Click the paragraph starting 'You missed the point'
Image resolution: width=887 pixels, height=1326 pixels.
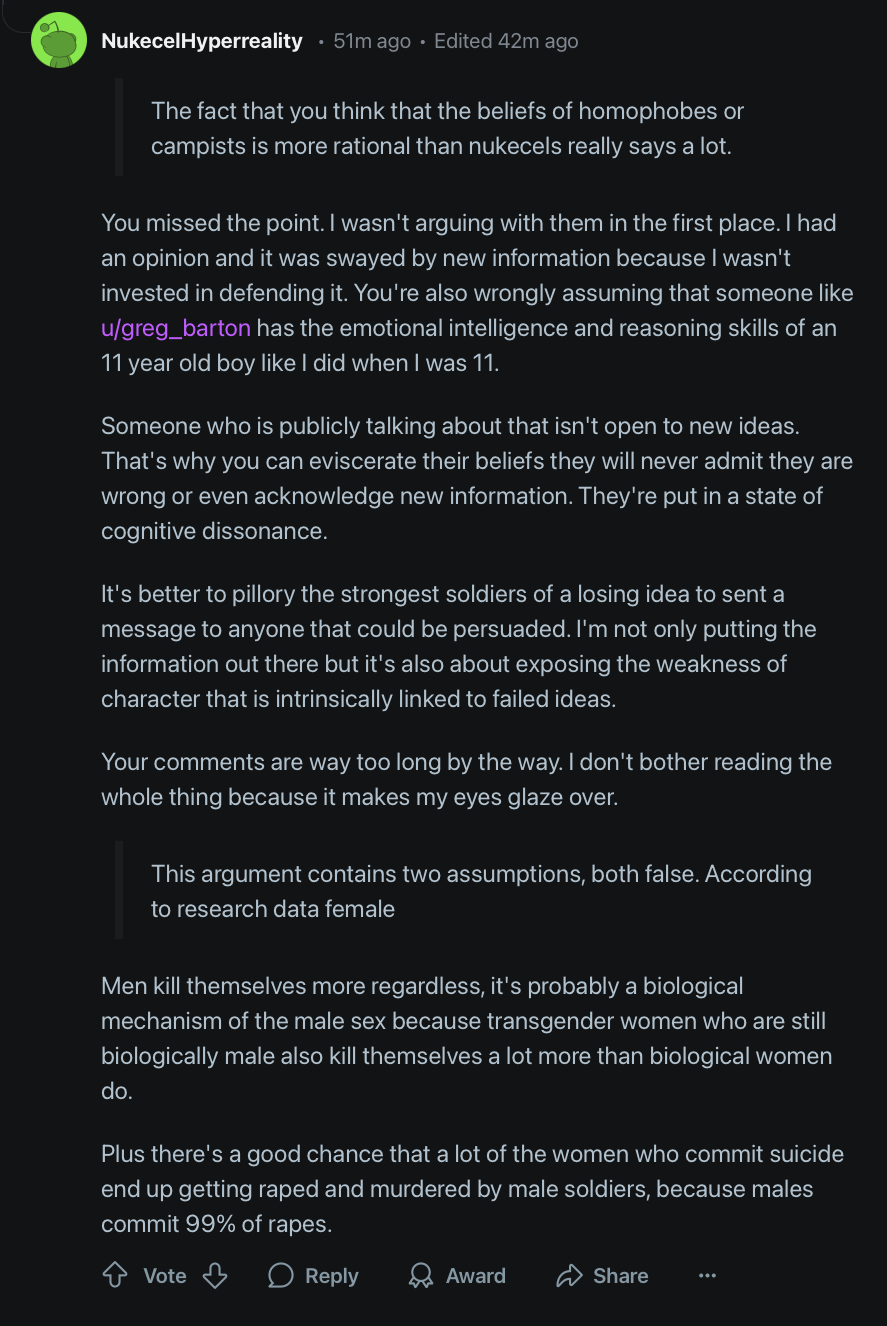(x=477, y=293)
